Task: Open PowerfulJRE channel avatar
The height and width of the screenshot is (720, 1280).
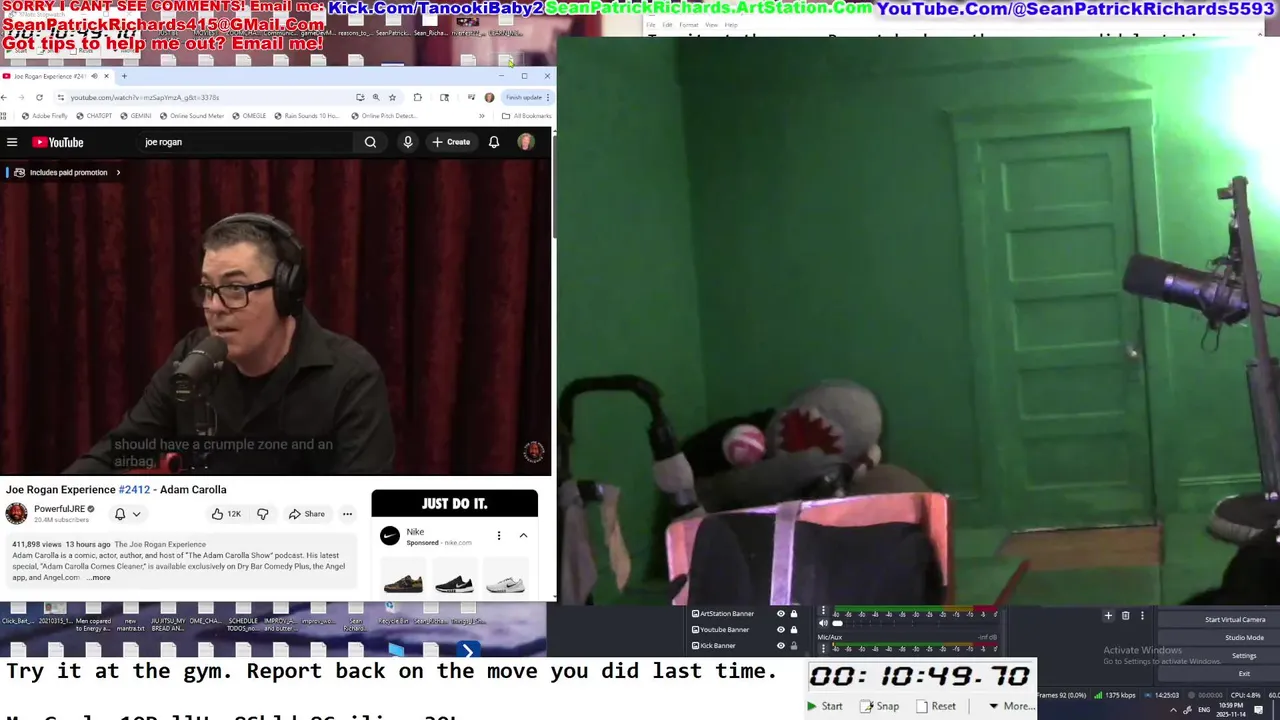Action: 17,514
